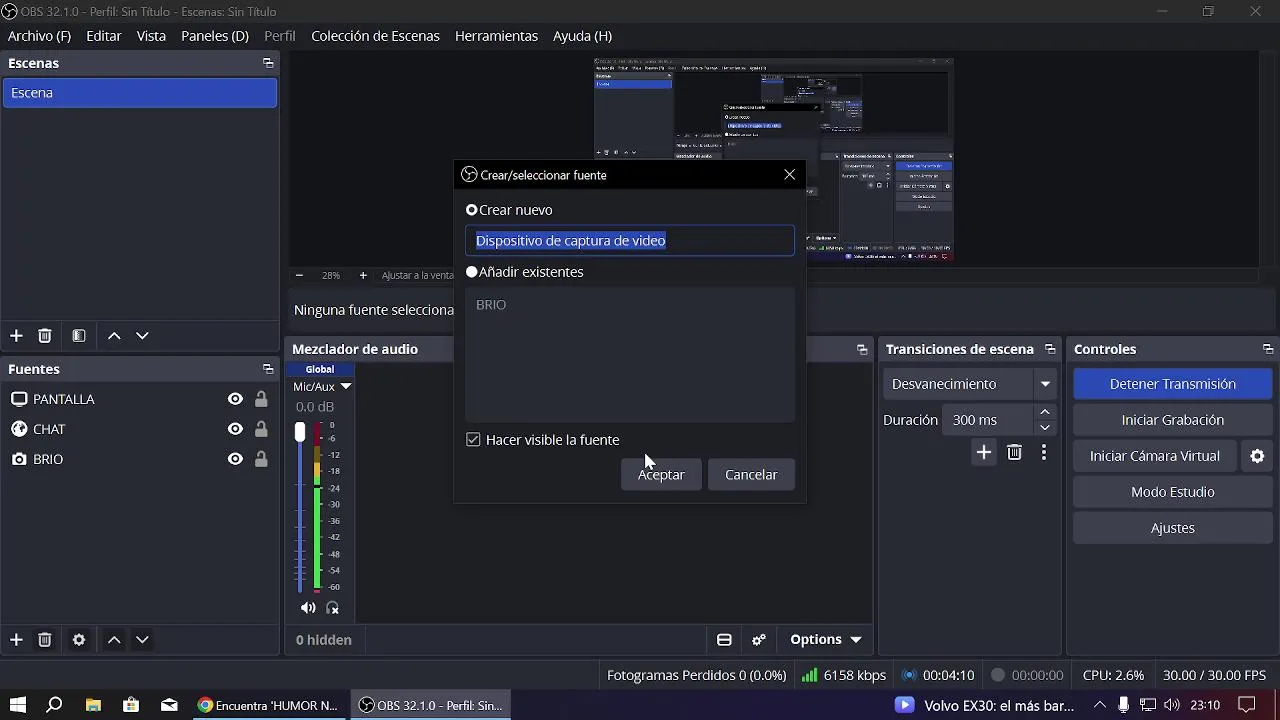Open advanced audio properties gears icon
This screenshot has height=720, width=1280.
tap(759, 640)
